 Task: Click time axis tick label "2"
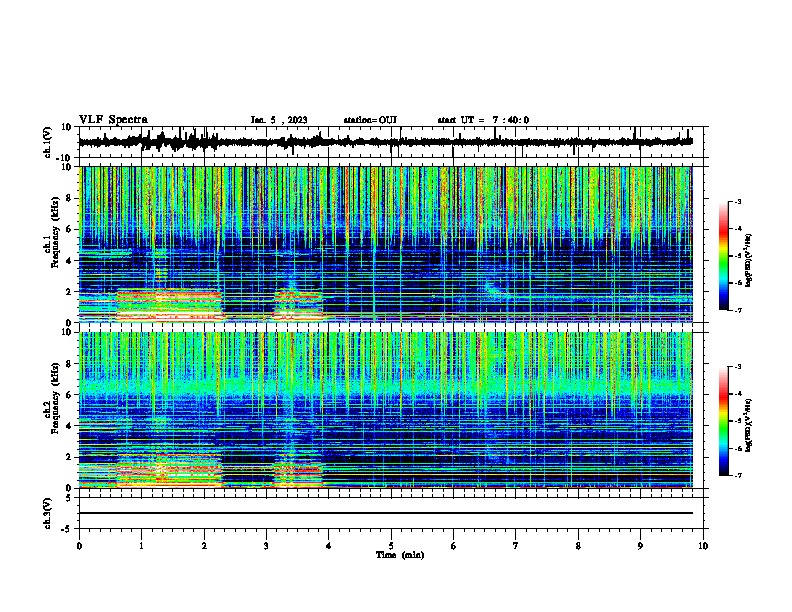click(204, 546)
